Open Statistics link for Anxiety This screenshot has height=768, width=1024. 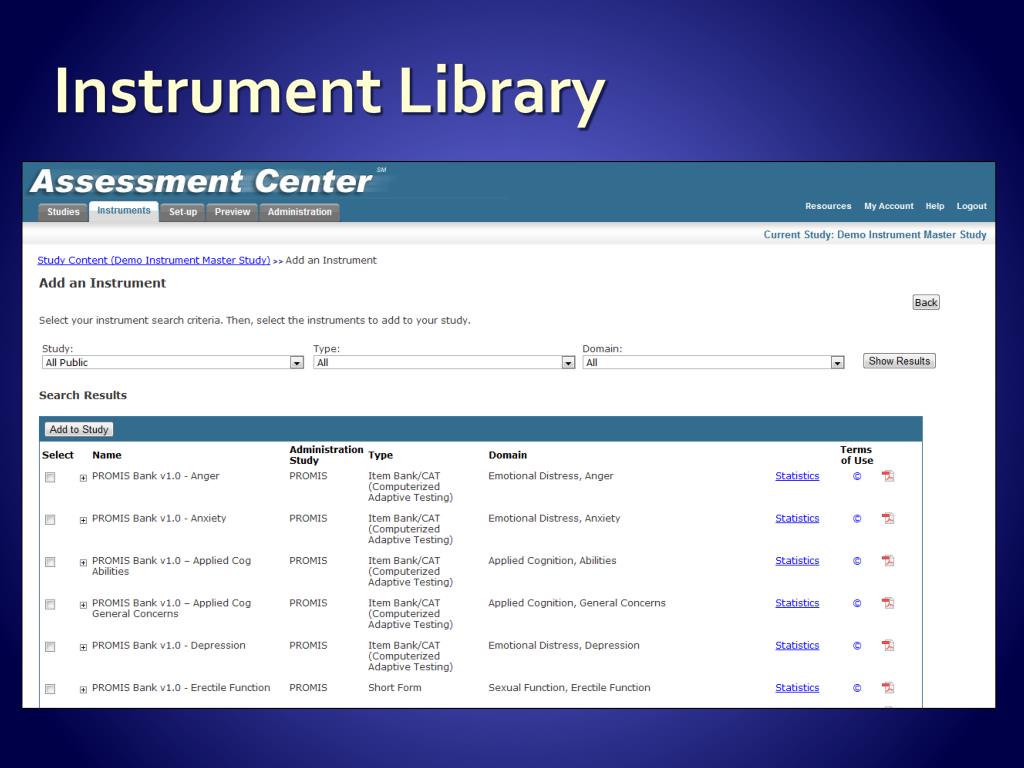coord(797,519)
